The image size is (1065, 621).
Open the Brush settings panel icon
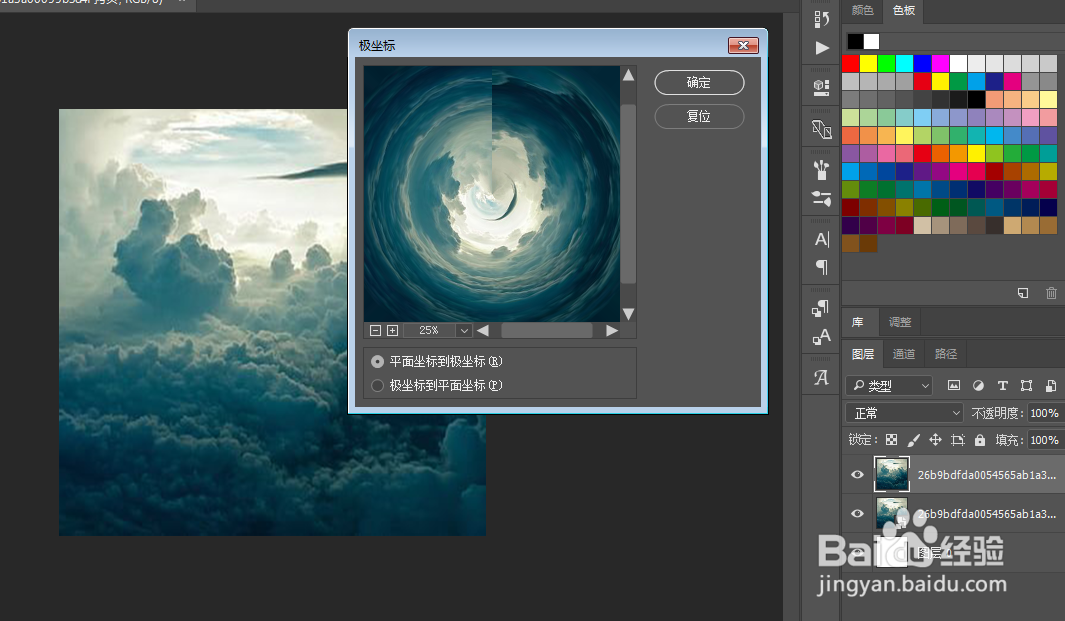click(822, 198)
